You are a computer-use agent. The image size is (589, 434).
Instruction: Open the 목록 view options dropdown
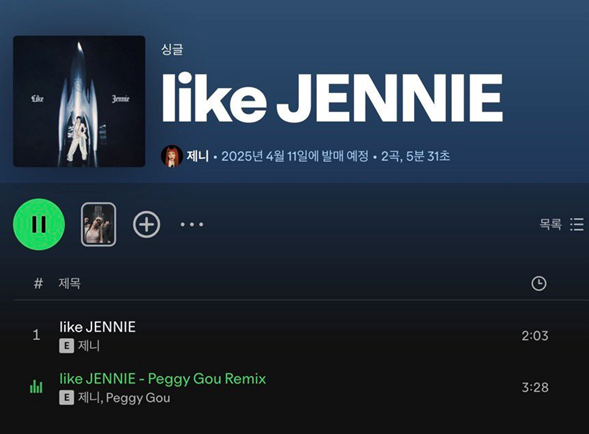point(562,224)
